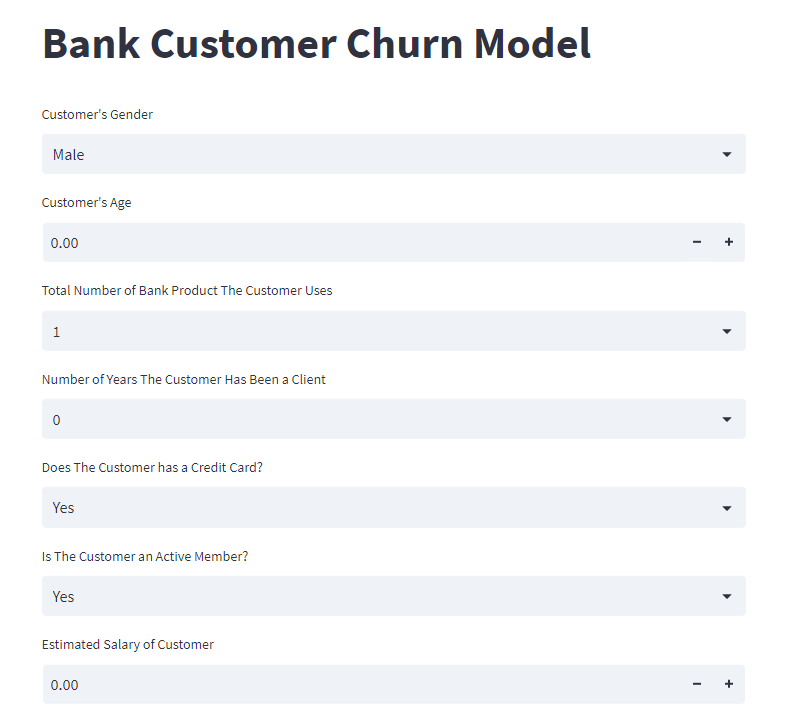Click the plus stepper for Customer's Age
Viewport: 801px width, 707px height.
click(x=729, y=242)
